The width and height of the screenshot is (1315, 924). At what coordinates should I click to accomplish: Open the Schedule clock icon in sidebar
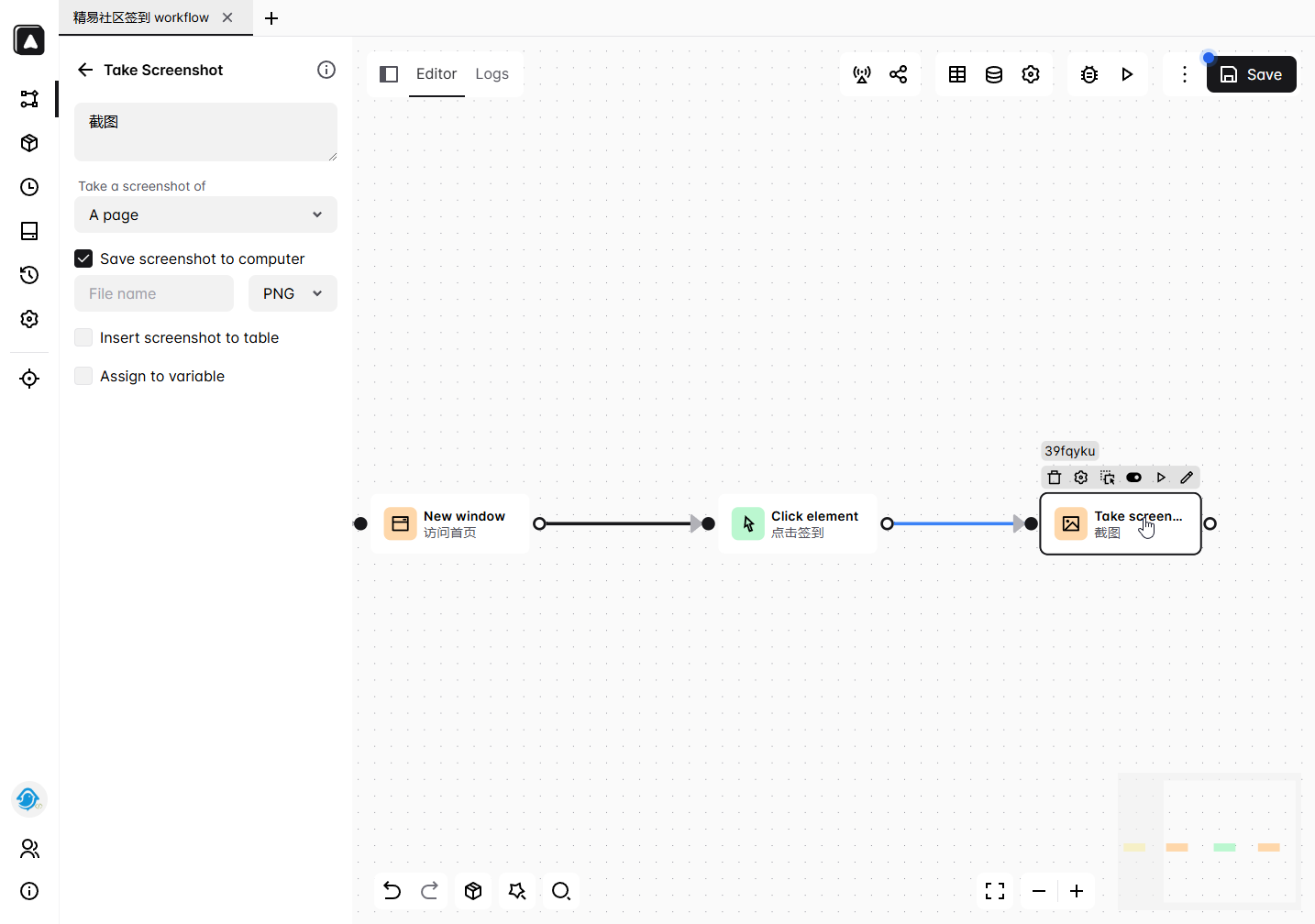[29, 187]
